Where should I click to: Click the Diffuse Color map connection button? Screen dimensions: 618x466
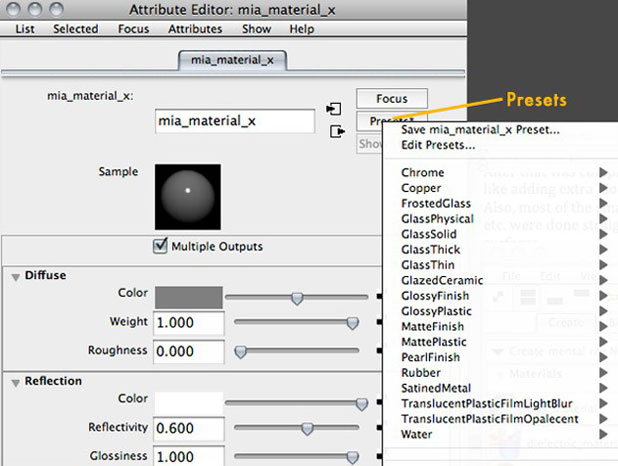pos(379,296)
